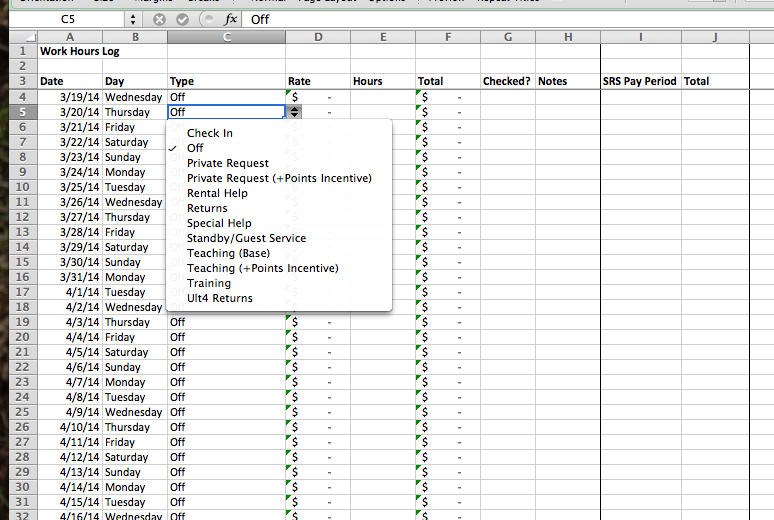Select column D header
The image size is (774, 520).
coord(317,37)
